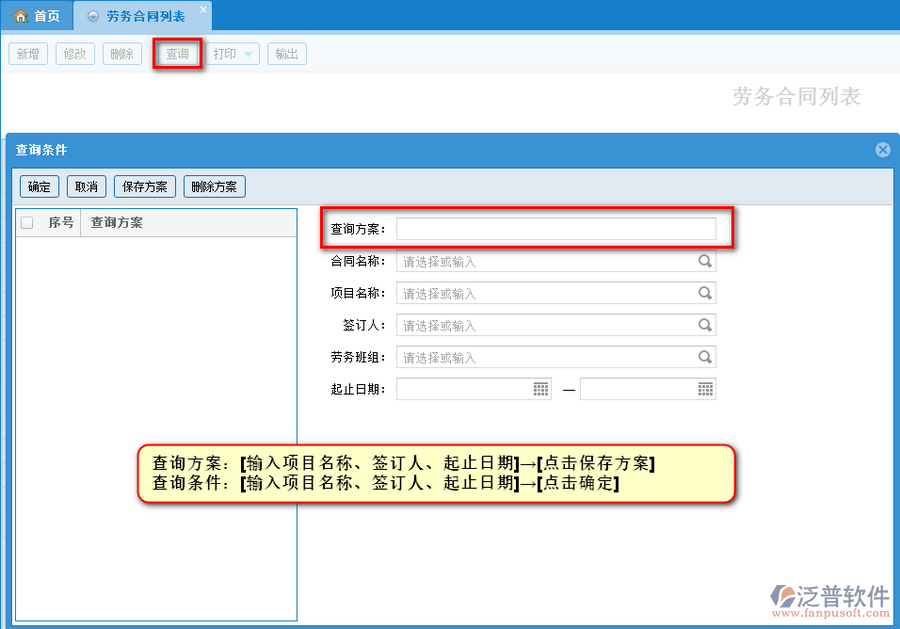Click the 修改 toolbar button
The height and width of the screenshot is (629, 900).
[x=75, y=54]
